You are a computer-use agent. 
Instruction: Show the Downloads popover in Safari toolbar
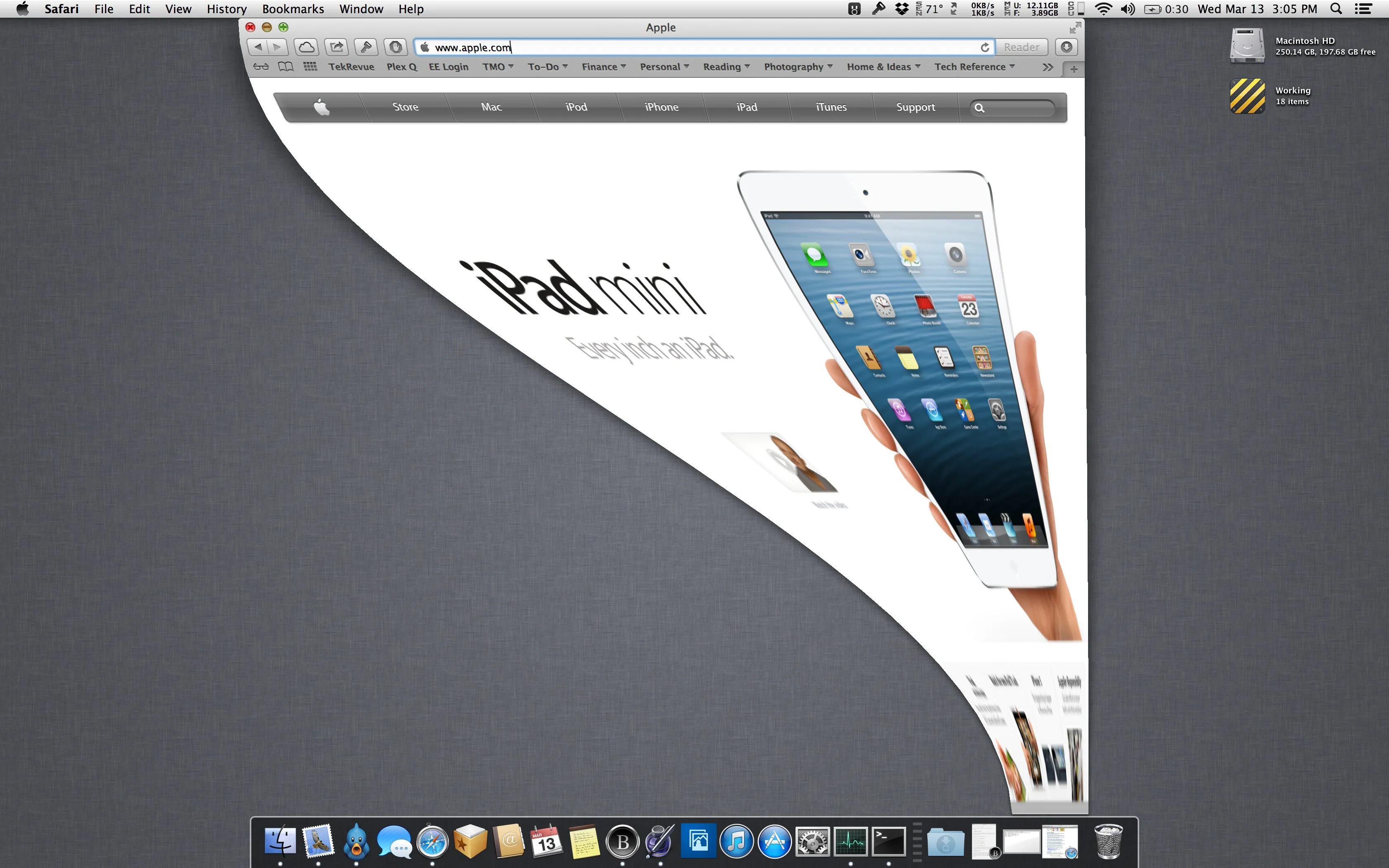(1067, 47)
